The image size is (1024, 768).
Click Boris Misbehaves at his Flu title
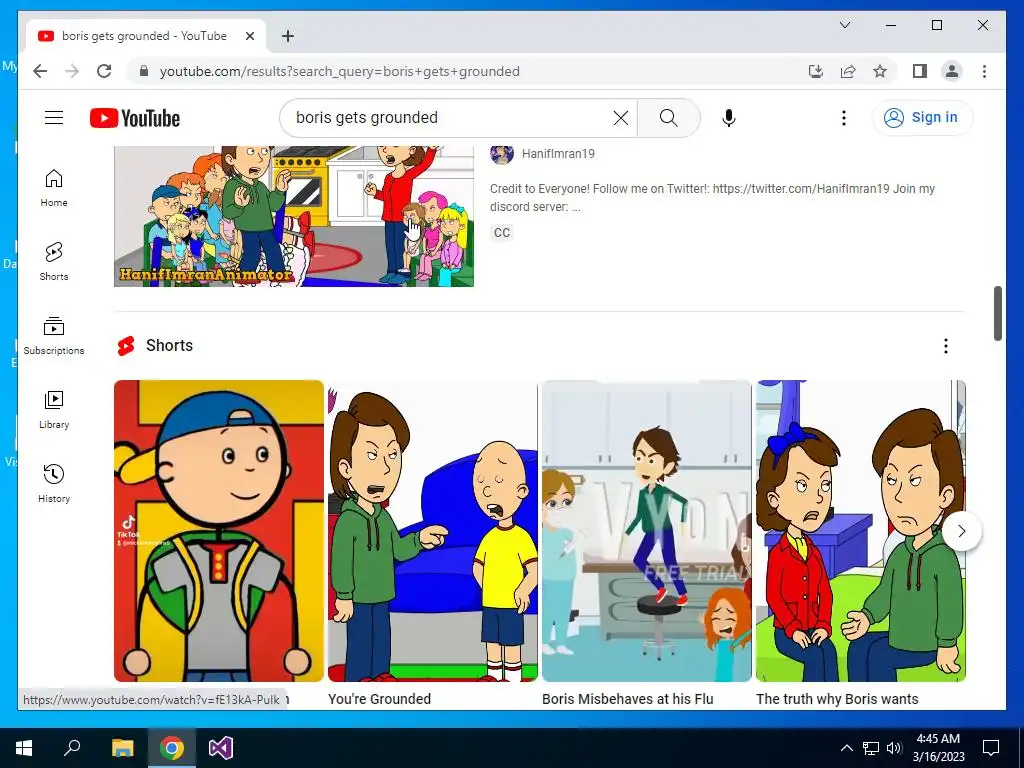tap(628, 699)
